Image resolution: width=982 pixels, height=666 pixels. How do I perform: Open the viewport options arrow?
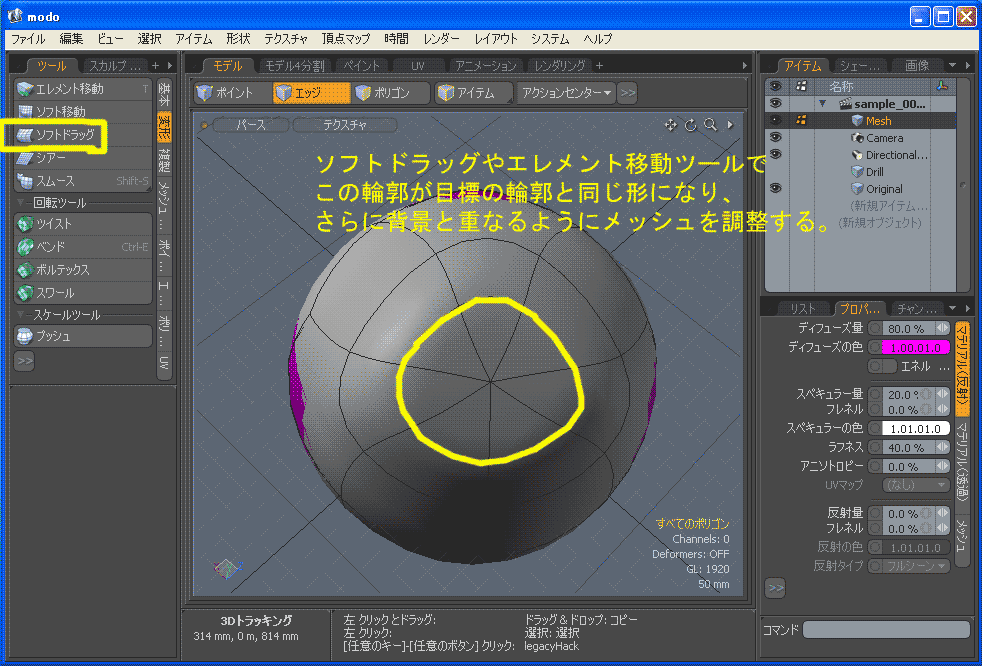coord(730,125)
